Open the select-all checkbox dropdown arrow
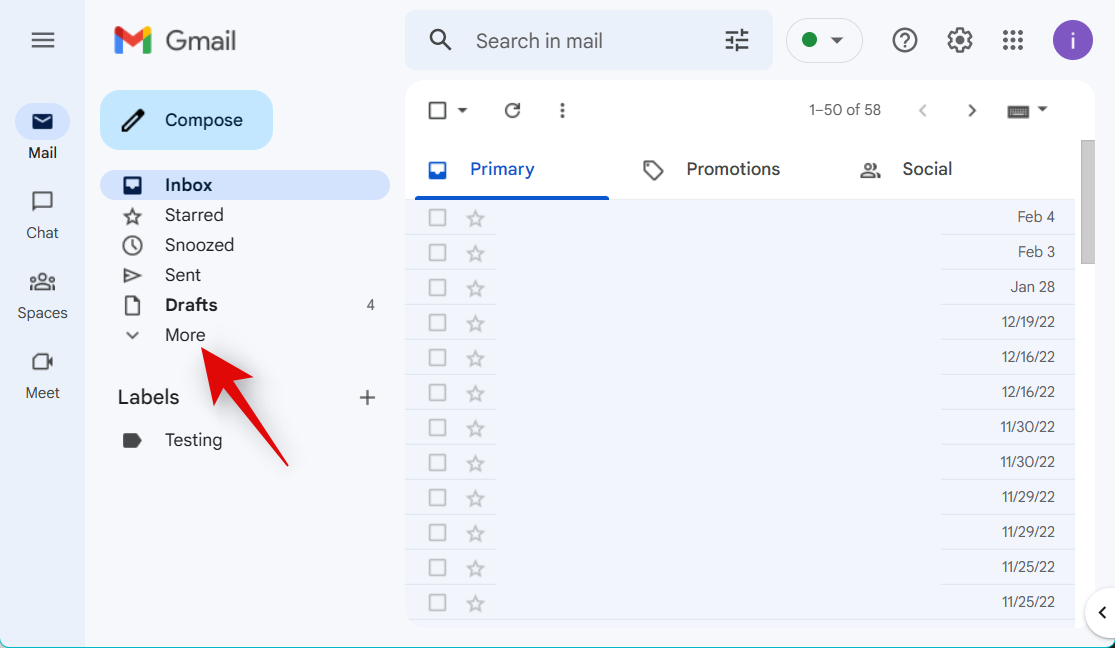The height and width of the screenshot is (648, 1115). click(462, 110)
